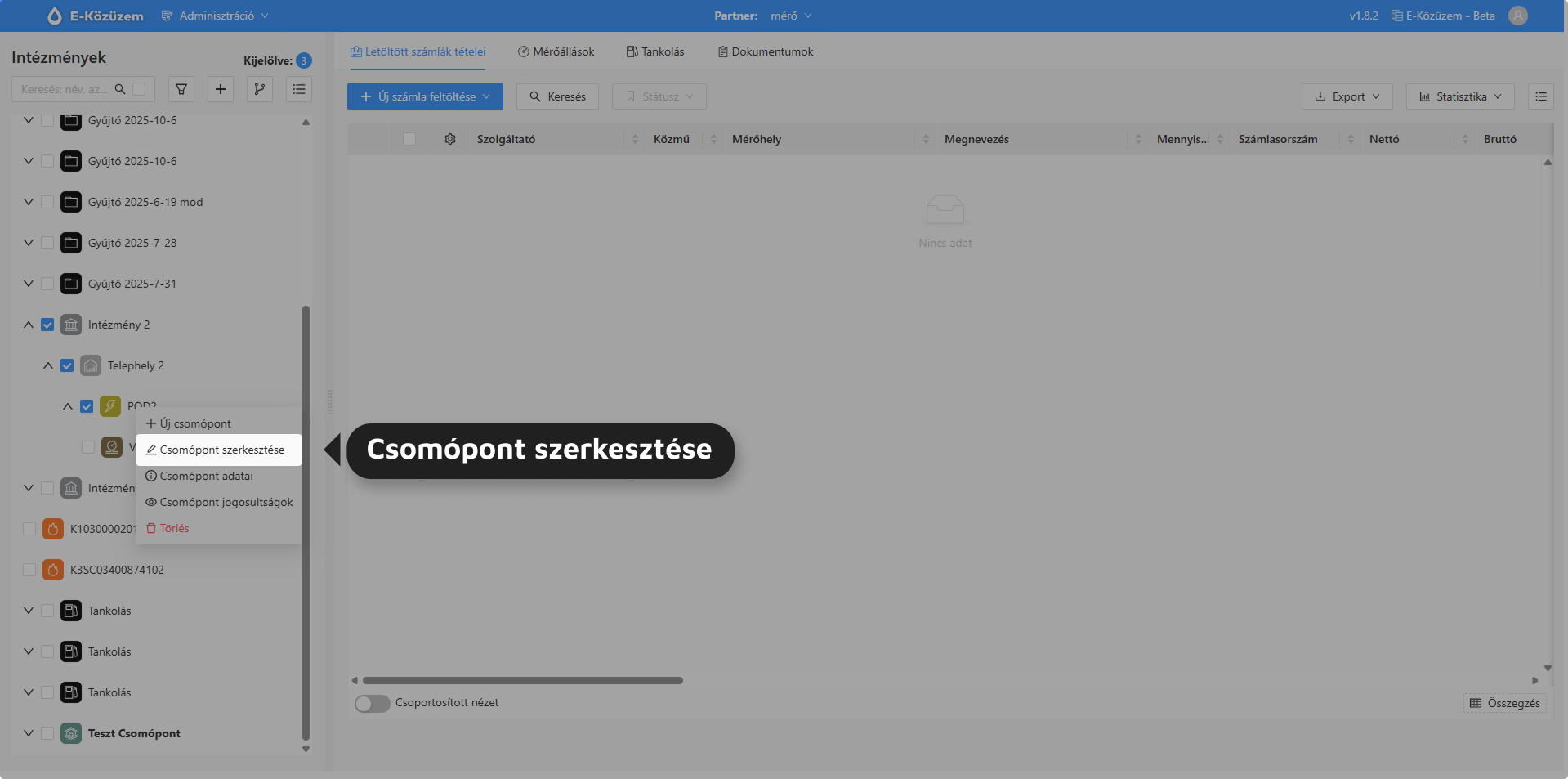Image resolution: width=1568 pixels, height=779 pixels.
Task: Click the Összegzés button
Action: pyautogui.click(x=1504, y=703)
